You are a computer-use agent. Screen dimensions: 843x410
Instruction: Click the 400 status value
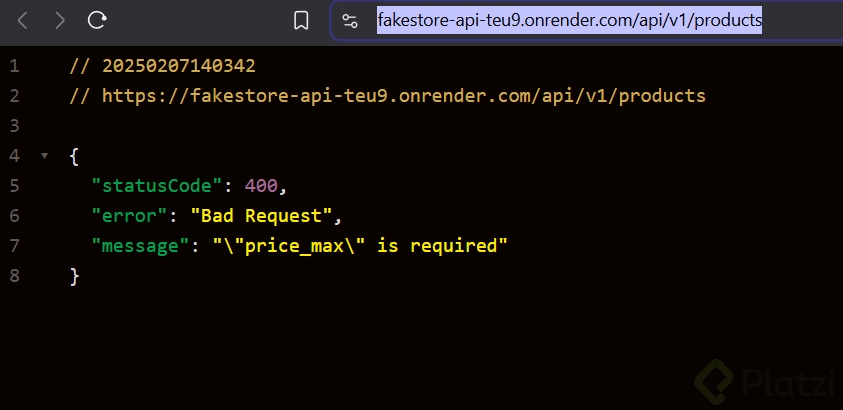coord(266,186)
